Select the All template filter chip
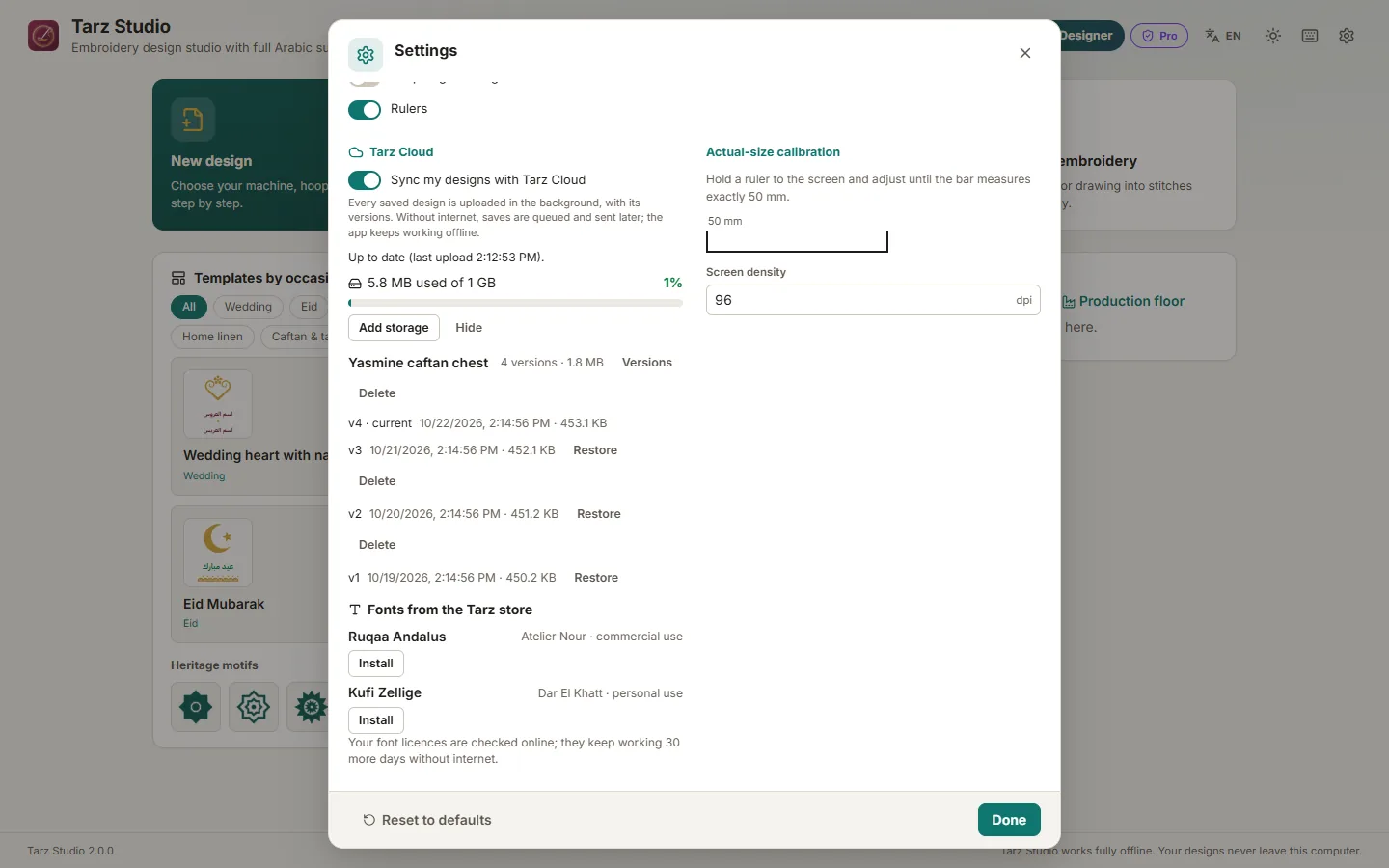The height and width of the screenshot is (868, 1389). pos(189,307)
